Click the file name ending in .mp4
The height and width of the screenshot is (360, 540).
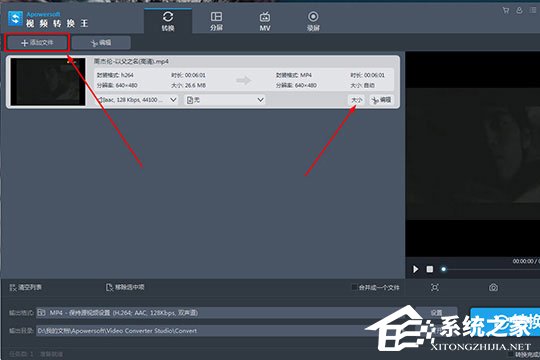coord(131,61)
